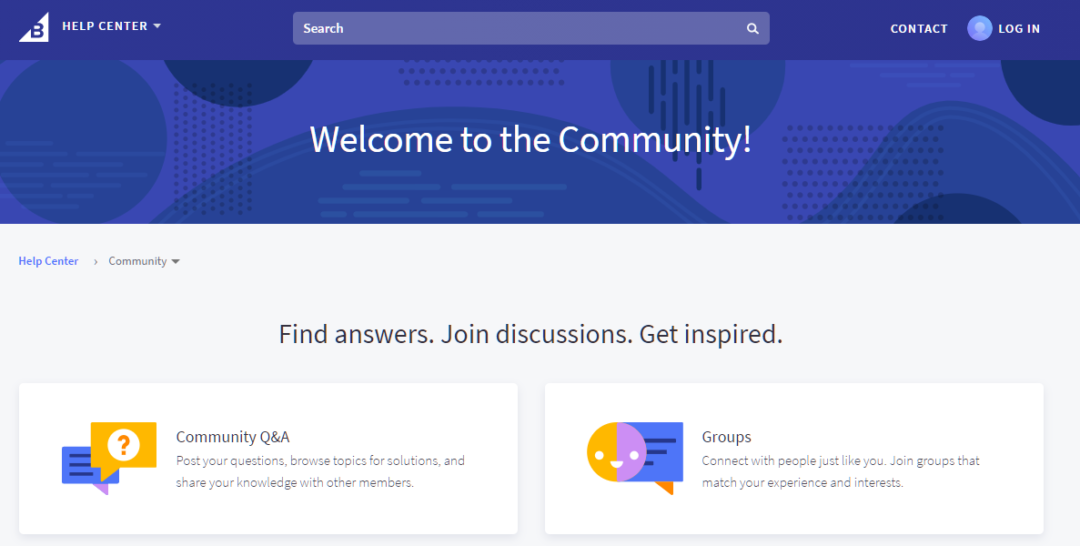The image size is (1080, 546).
Task: Click the BigCommerce logo icon
Action: click(34, 28)
